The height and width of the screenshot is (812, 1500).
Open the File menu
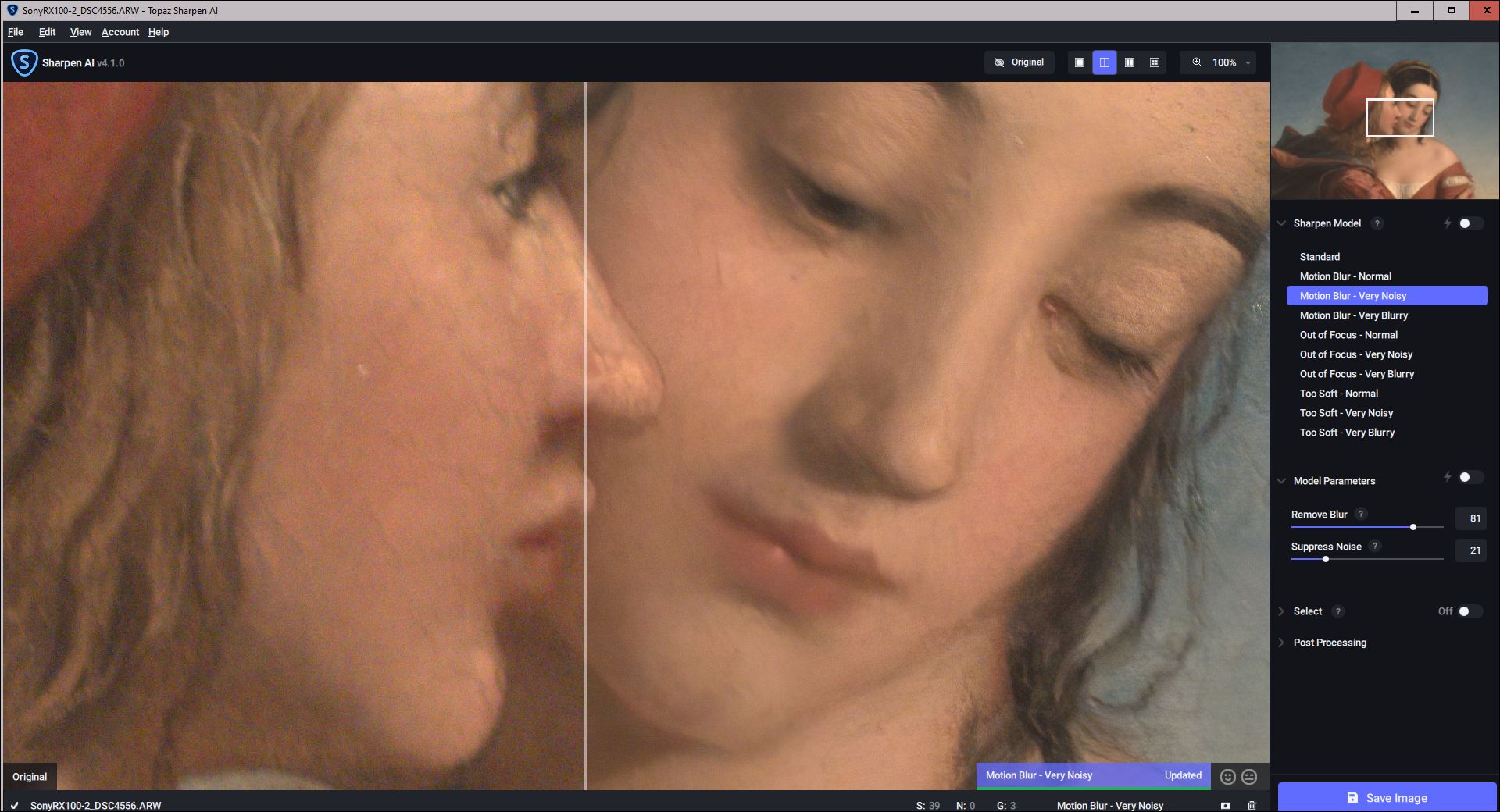16,32
